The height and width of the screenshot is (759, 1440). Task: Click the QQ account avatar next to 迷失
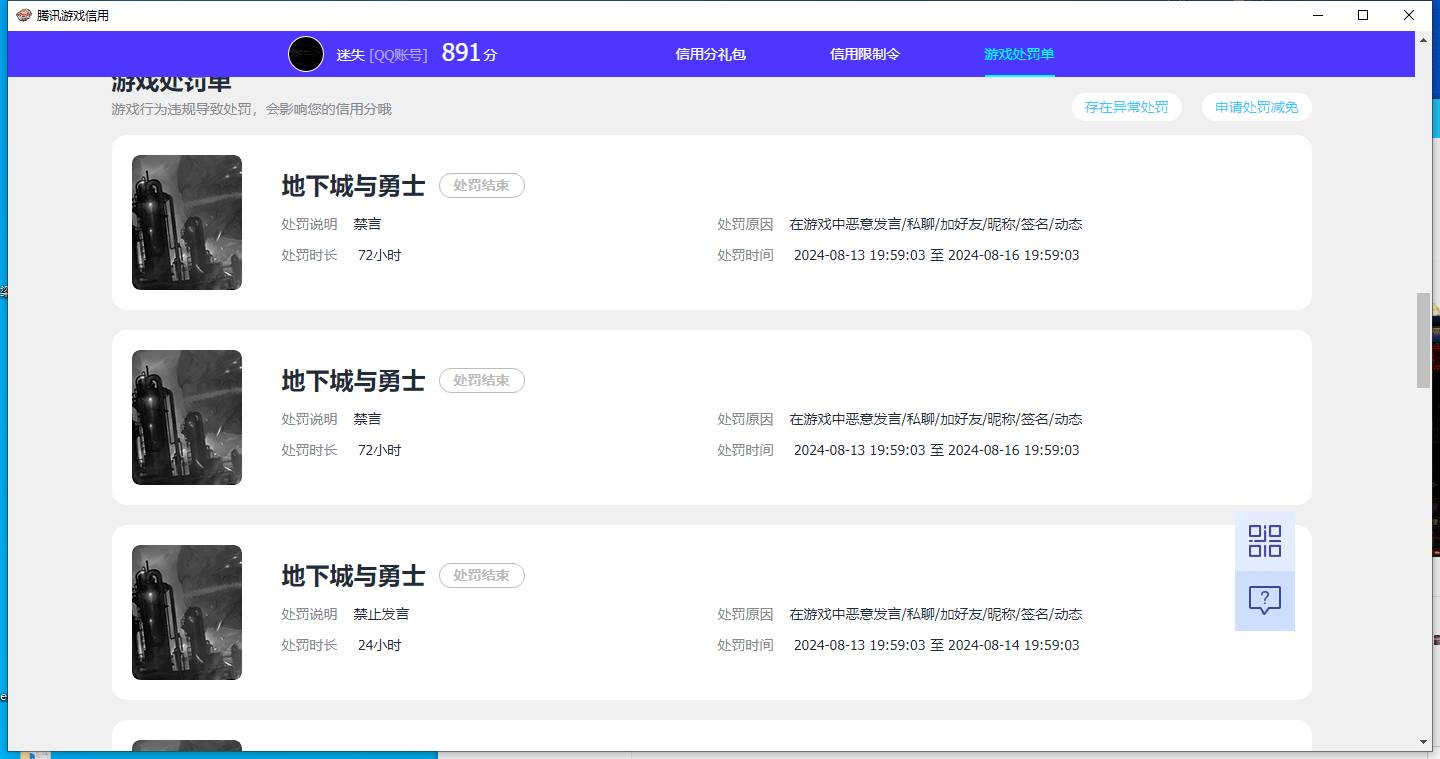point(306,54)
